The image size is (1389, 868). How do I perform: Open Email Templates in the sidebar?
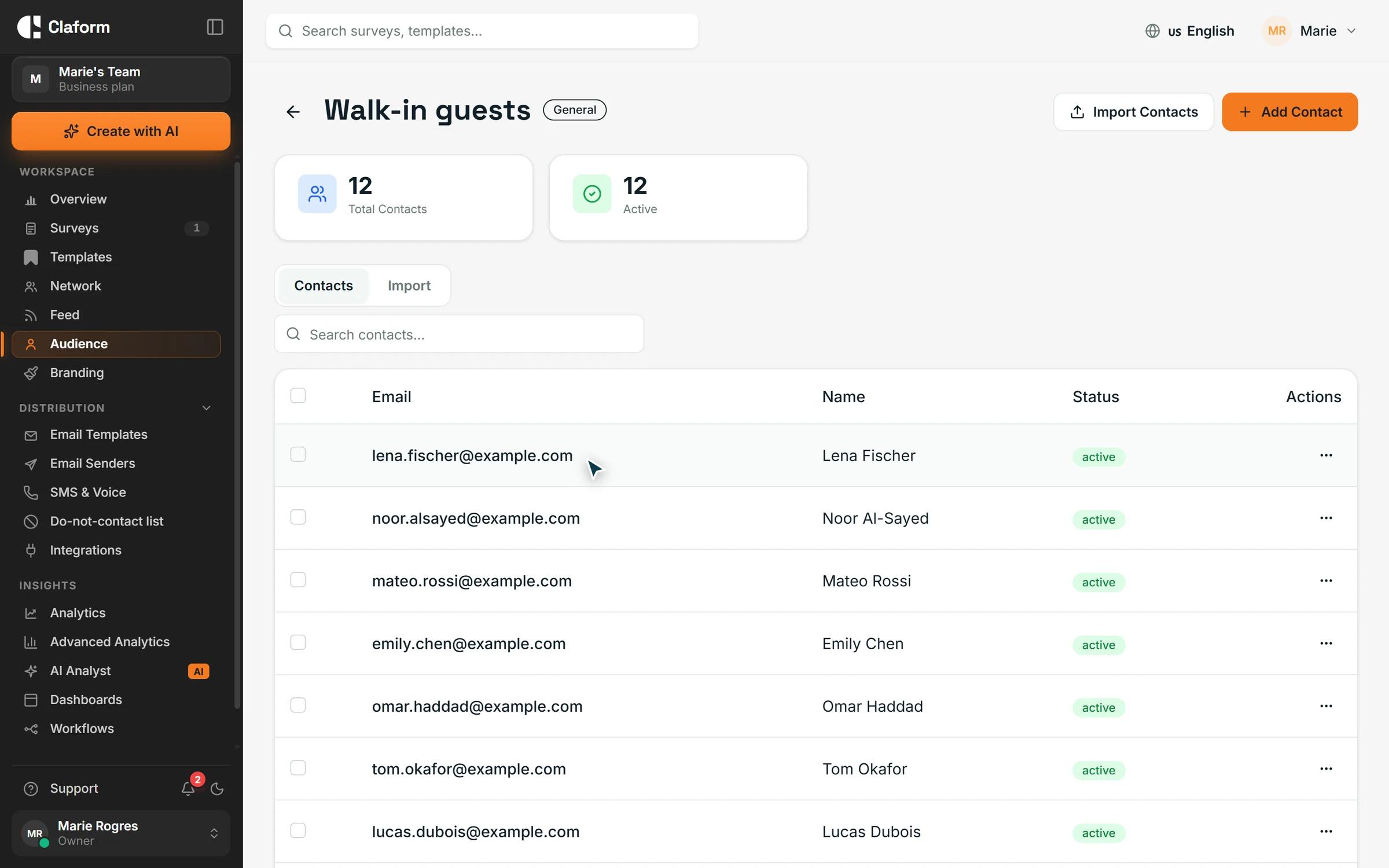pyautogui.click(x=116, y=435)
